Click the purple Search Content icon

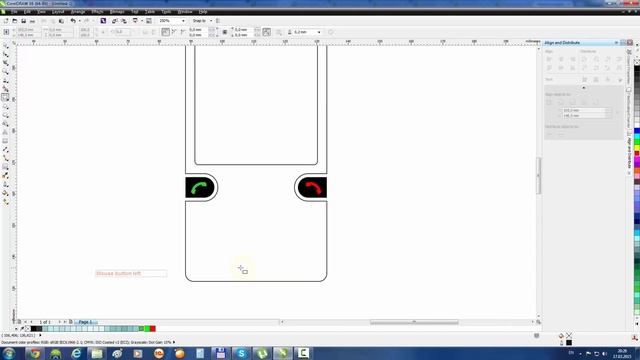(x=103, y=21)
